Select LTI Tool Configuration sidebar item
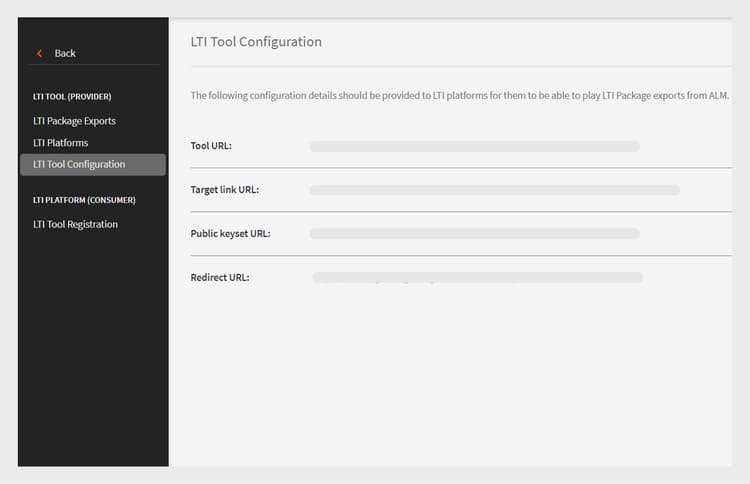The height and width of the screenshot is (484, 750). click(x=79, y=164)
